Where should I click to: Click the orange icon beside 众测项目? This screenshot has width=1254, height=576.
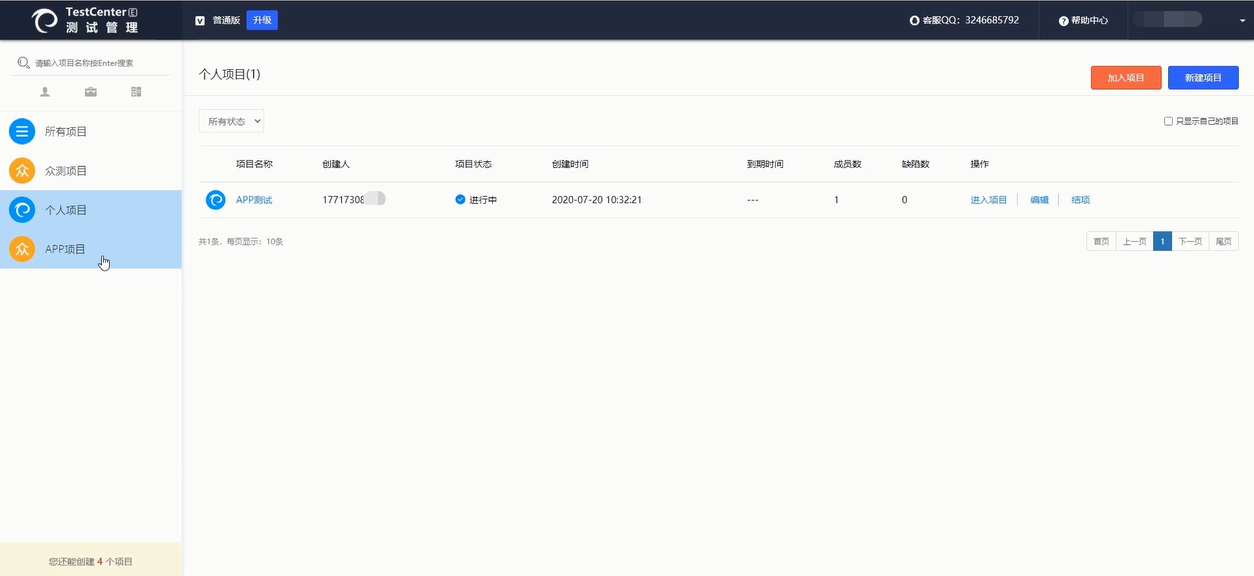[22, 170]
